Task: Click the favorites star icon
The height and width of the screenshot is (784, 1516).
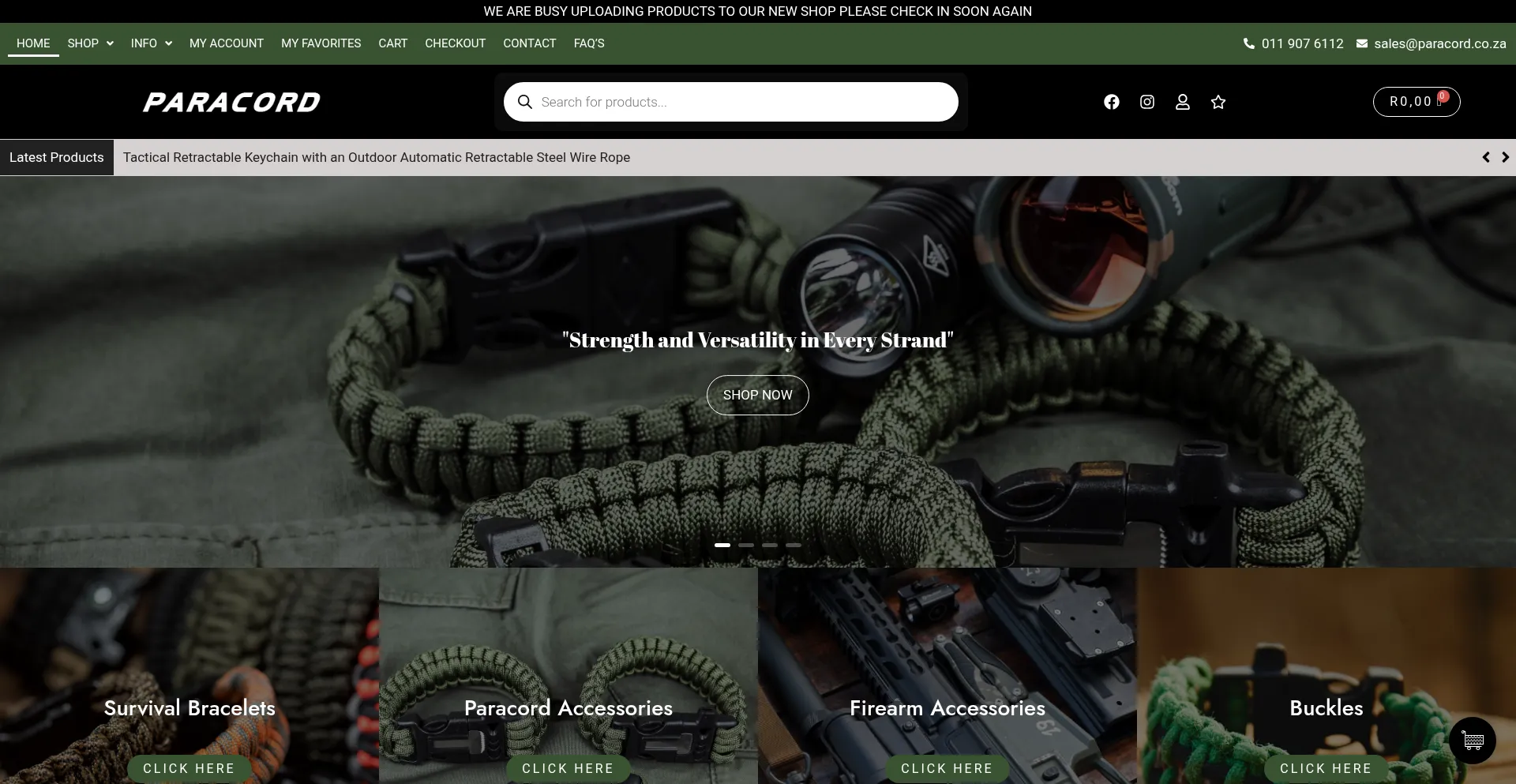Action: coord(1218,102)
